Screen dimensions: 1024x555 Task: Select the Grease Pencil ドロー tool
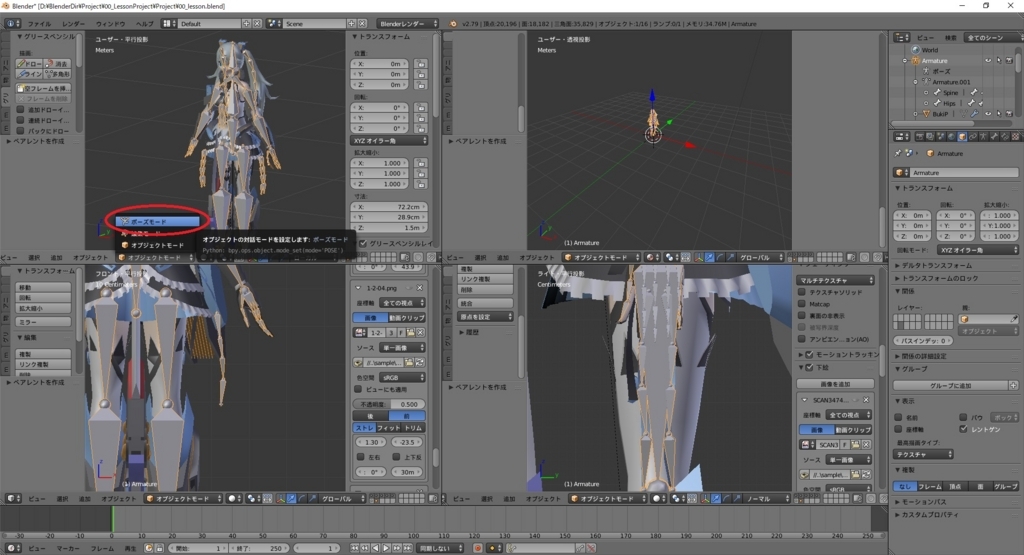pyautogui.click(x=29, y=63)
